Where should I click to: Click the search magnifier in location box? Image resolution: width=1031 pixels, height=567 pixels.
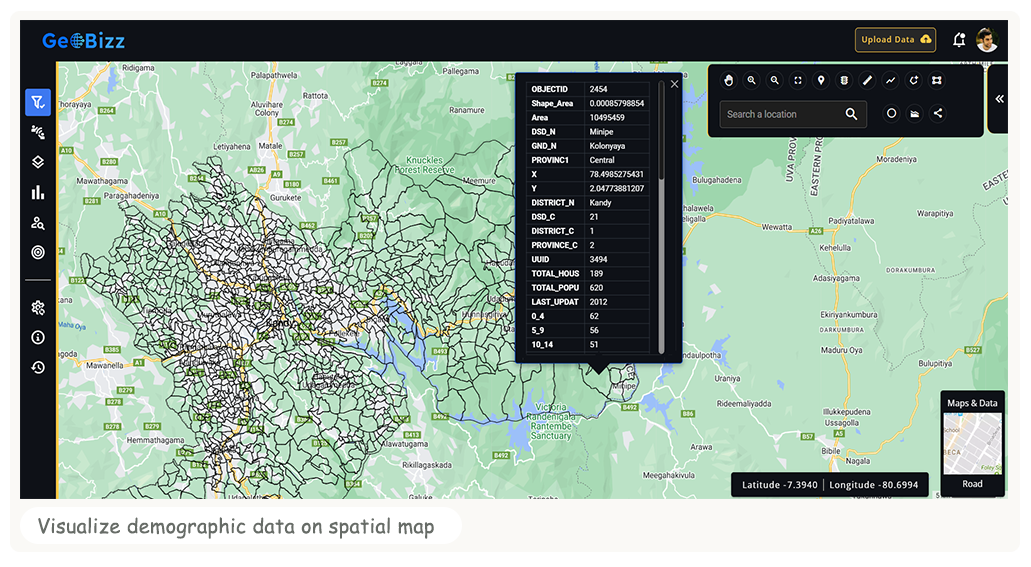(x=851, y=114)
